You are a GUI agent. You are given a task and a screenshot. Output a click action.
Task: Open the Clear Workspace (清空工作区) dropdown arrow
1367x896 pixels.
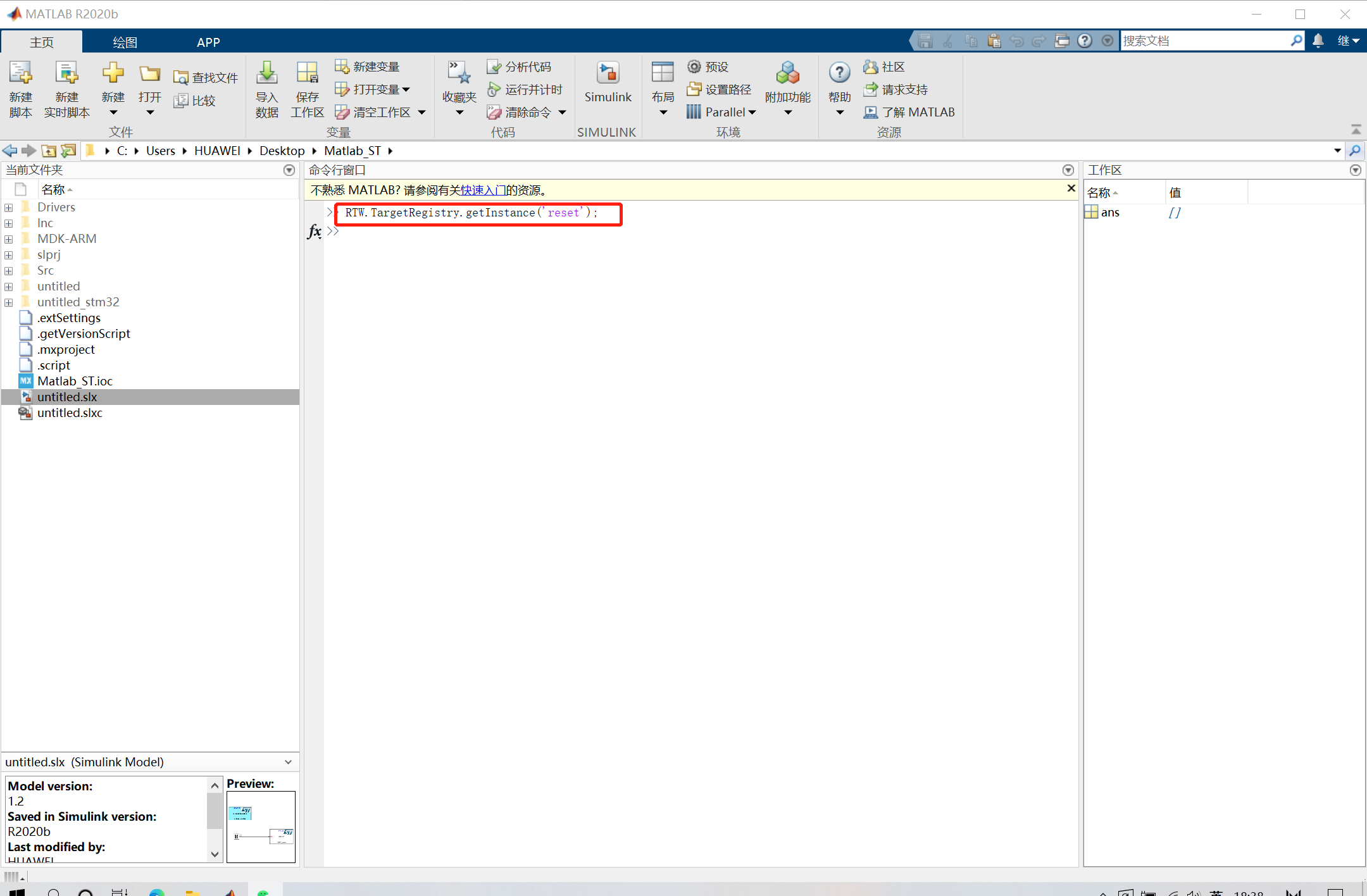click(x=422, y=112)
